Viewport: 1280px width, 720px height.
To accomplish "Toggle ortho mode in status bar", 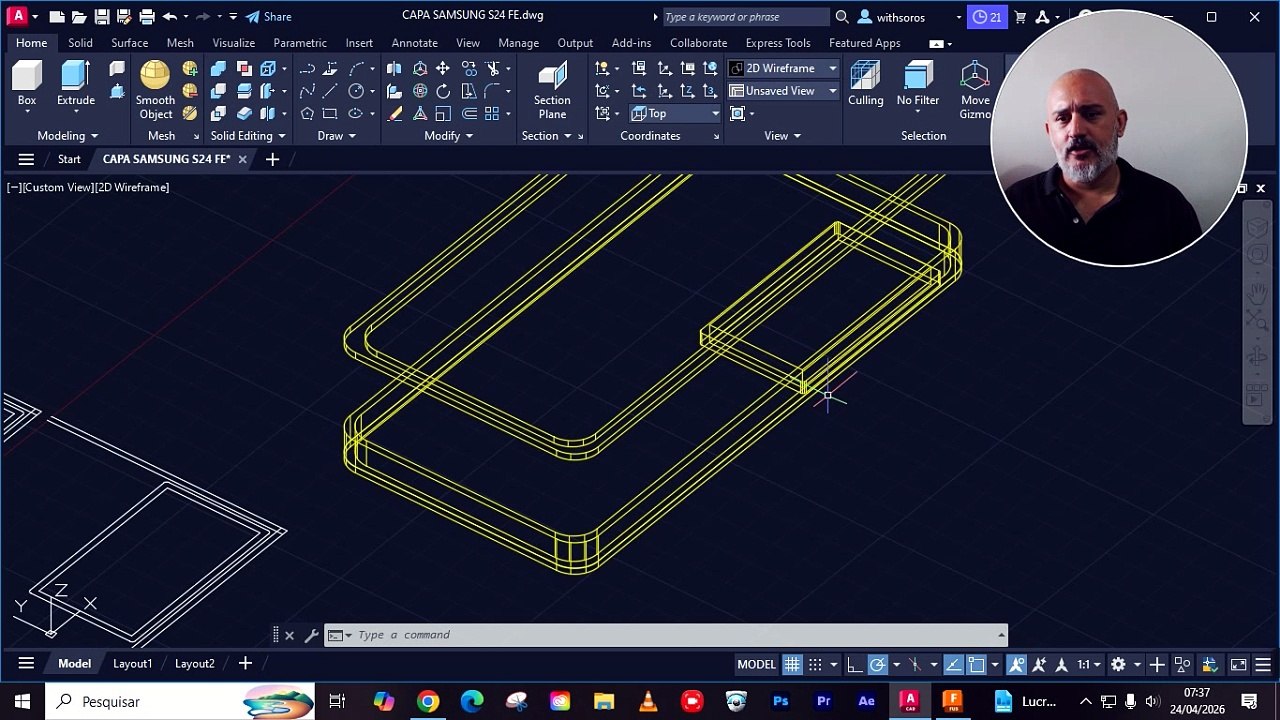I will tap(854, 664).
